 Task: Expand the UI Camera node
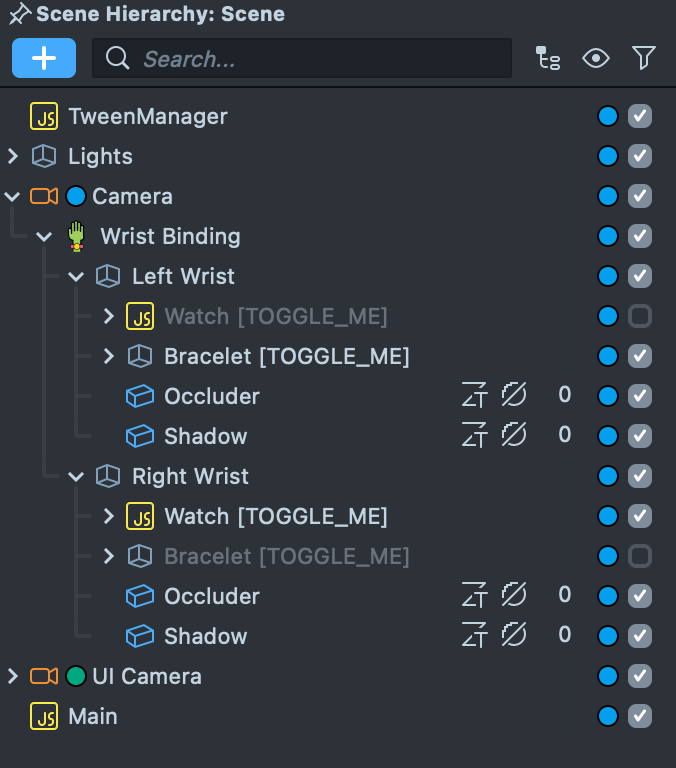[13, 676]
